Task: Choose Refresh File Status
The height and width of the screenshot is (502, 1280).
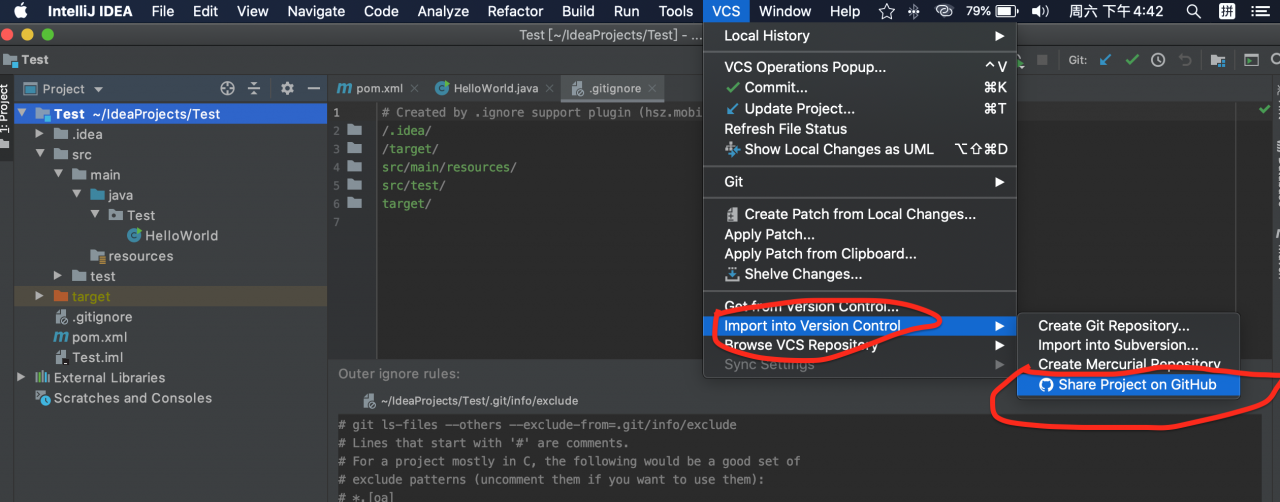Action: coord(860,129)
